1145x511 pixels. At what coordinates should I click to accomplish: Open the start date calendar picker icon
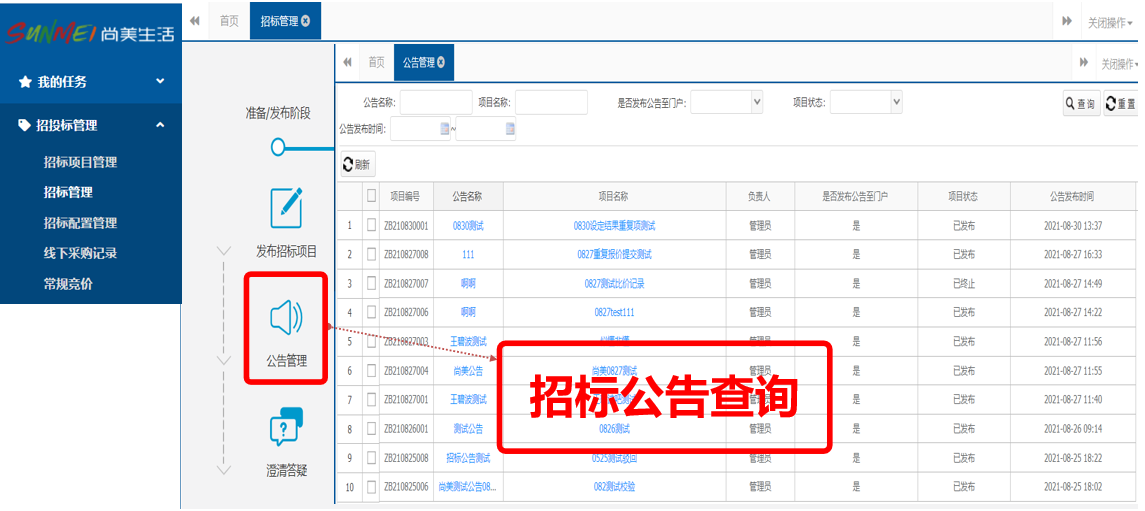(445, 129)
